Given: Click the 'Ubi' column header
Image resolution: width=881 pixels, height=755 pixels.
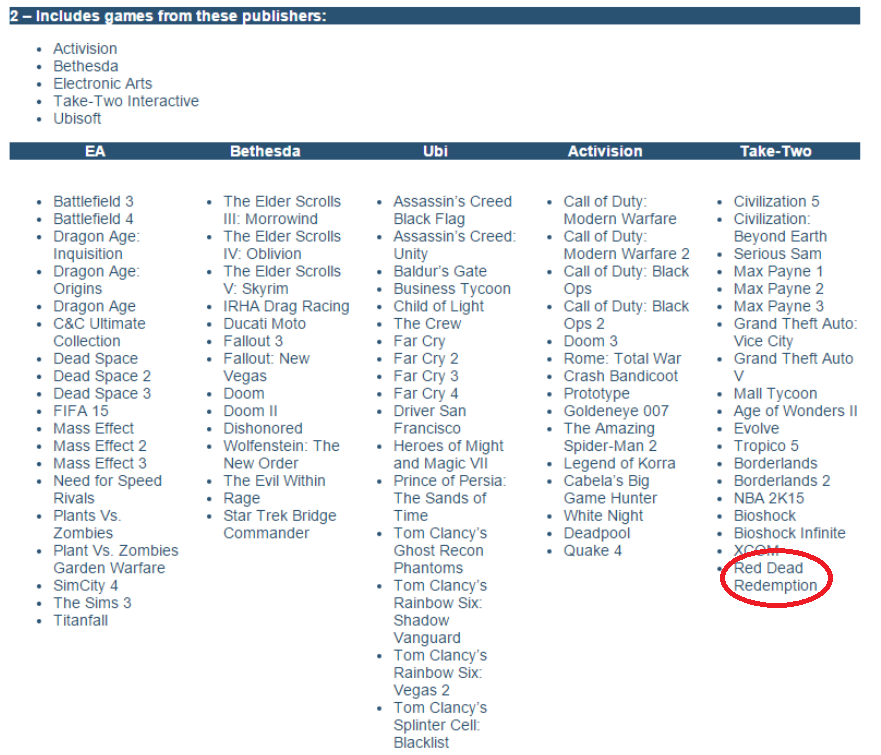Looking at the screenshot, I should (x=435, y=151).
